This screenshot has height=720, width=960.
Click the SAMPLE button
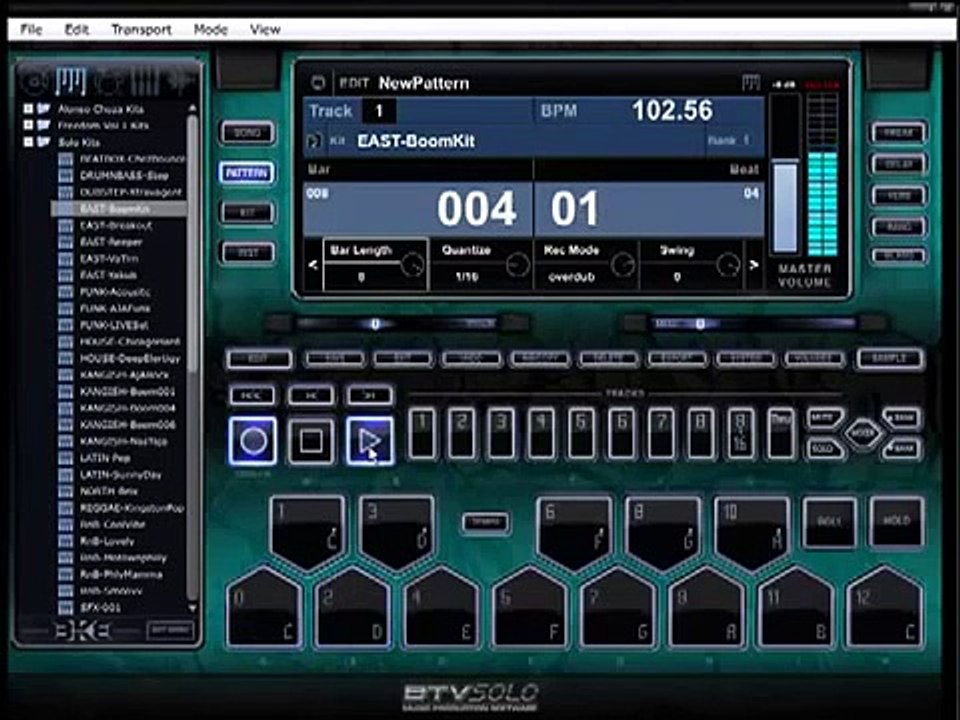[x=890, y=359]
